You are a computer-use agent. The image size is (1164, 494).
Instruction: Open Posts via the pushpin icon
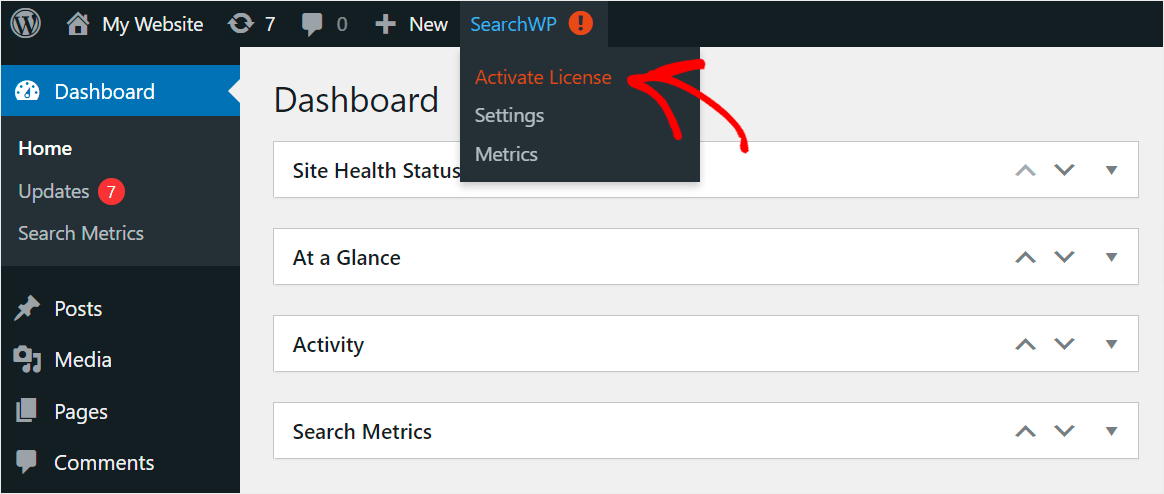pos(27,308)
